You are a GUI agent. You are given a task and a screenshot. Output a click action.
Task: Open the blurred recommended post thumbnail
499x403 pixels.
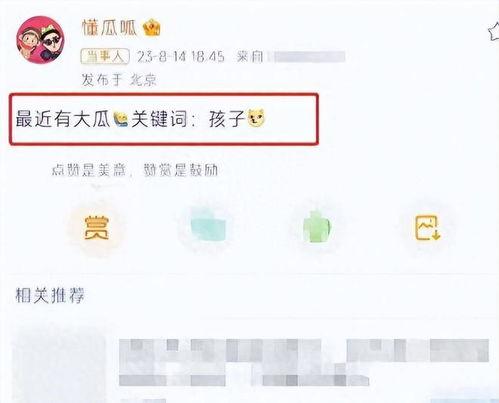[60, 363]
